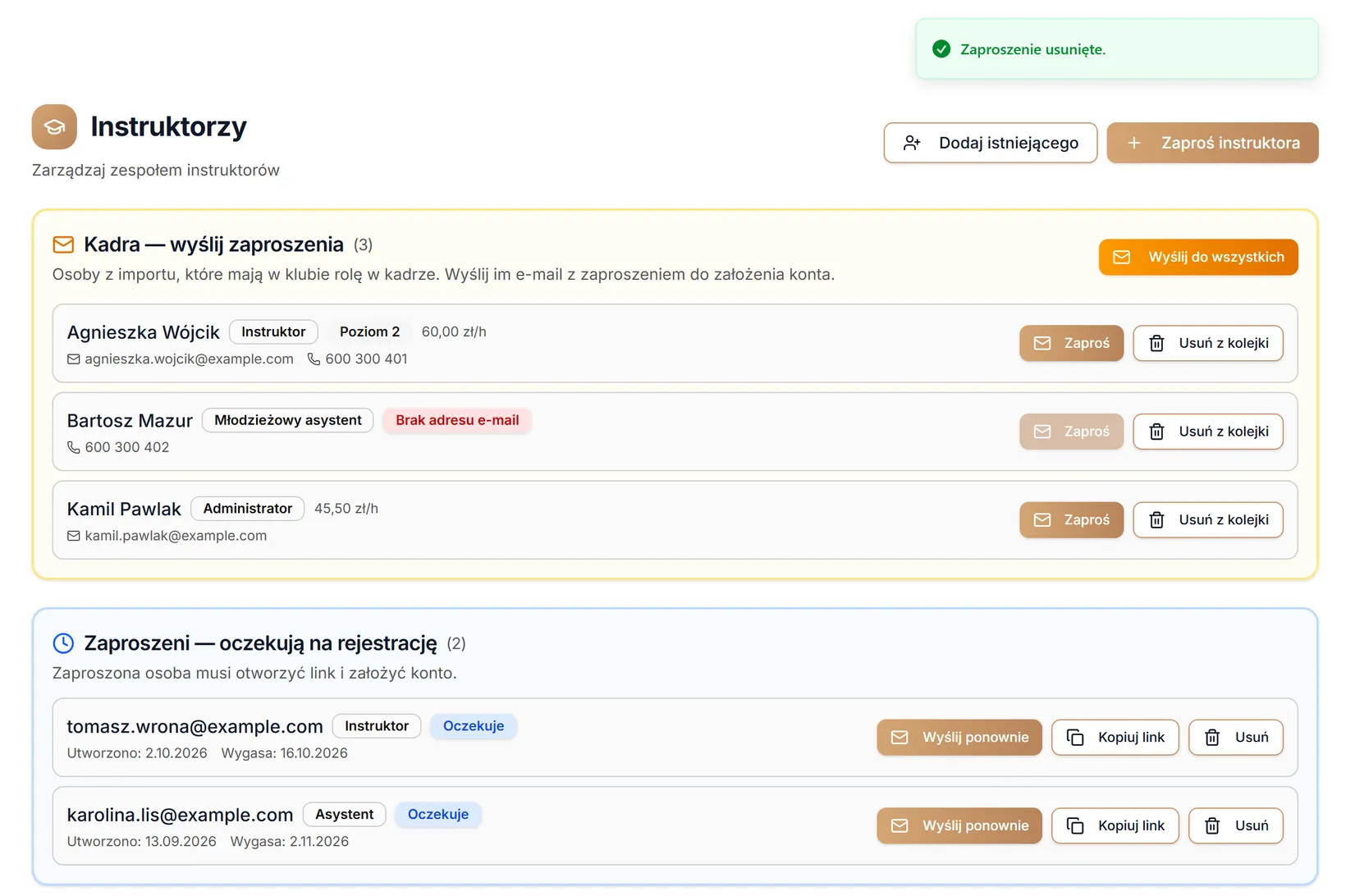Open agnieszka.wojcik@example.com email address

[189, 359]
